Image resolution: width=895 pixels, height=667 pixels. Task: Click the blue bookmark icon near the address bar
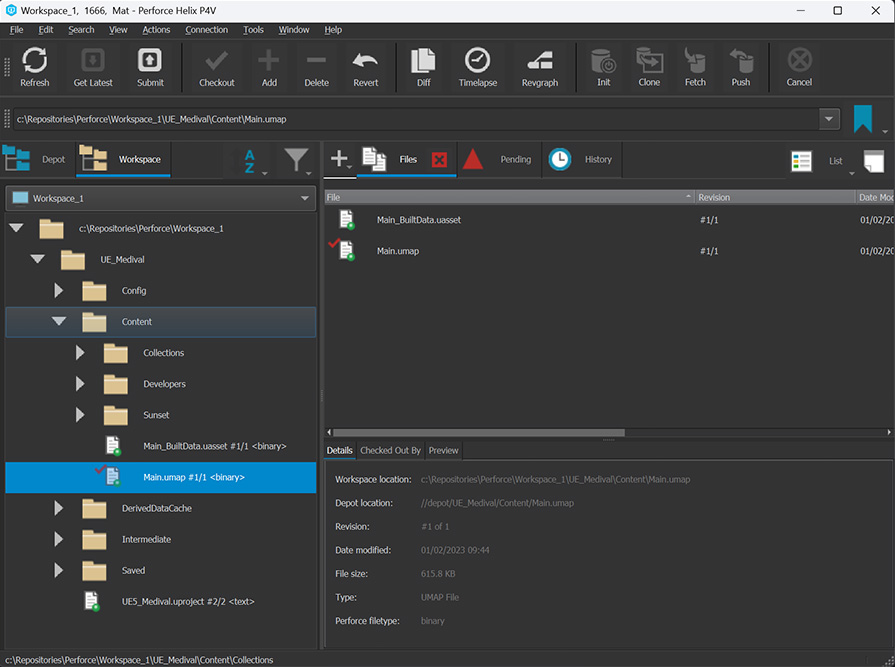coord(862,118)
